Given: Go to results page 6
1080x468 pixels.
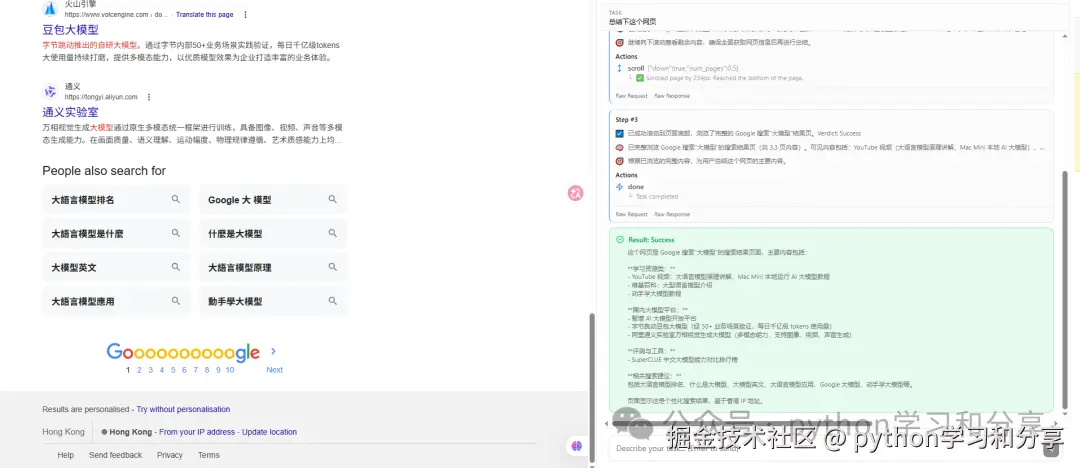Looking at the screenshot, I should tap(184, 370).
